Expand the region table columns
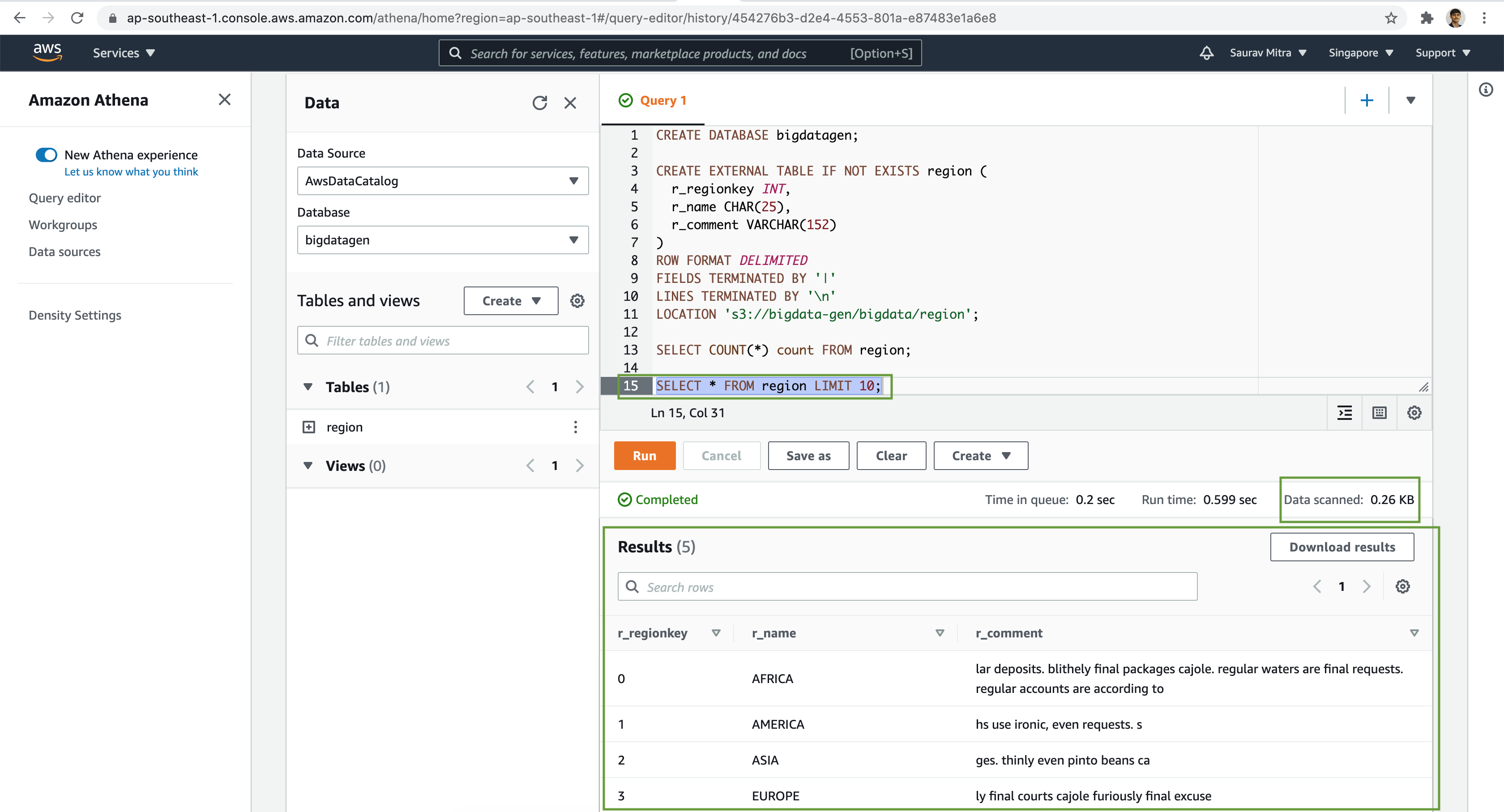 pos(309,427)
